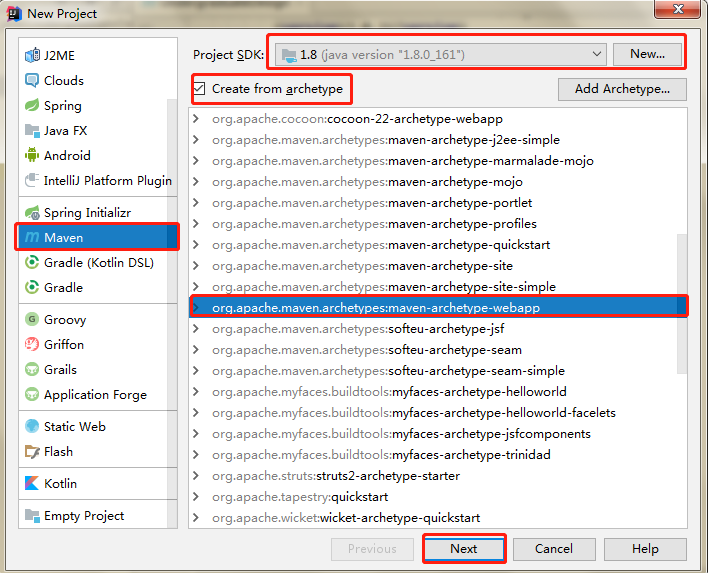
Task: Click the Gradle icon
Action: pos(32,287)
